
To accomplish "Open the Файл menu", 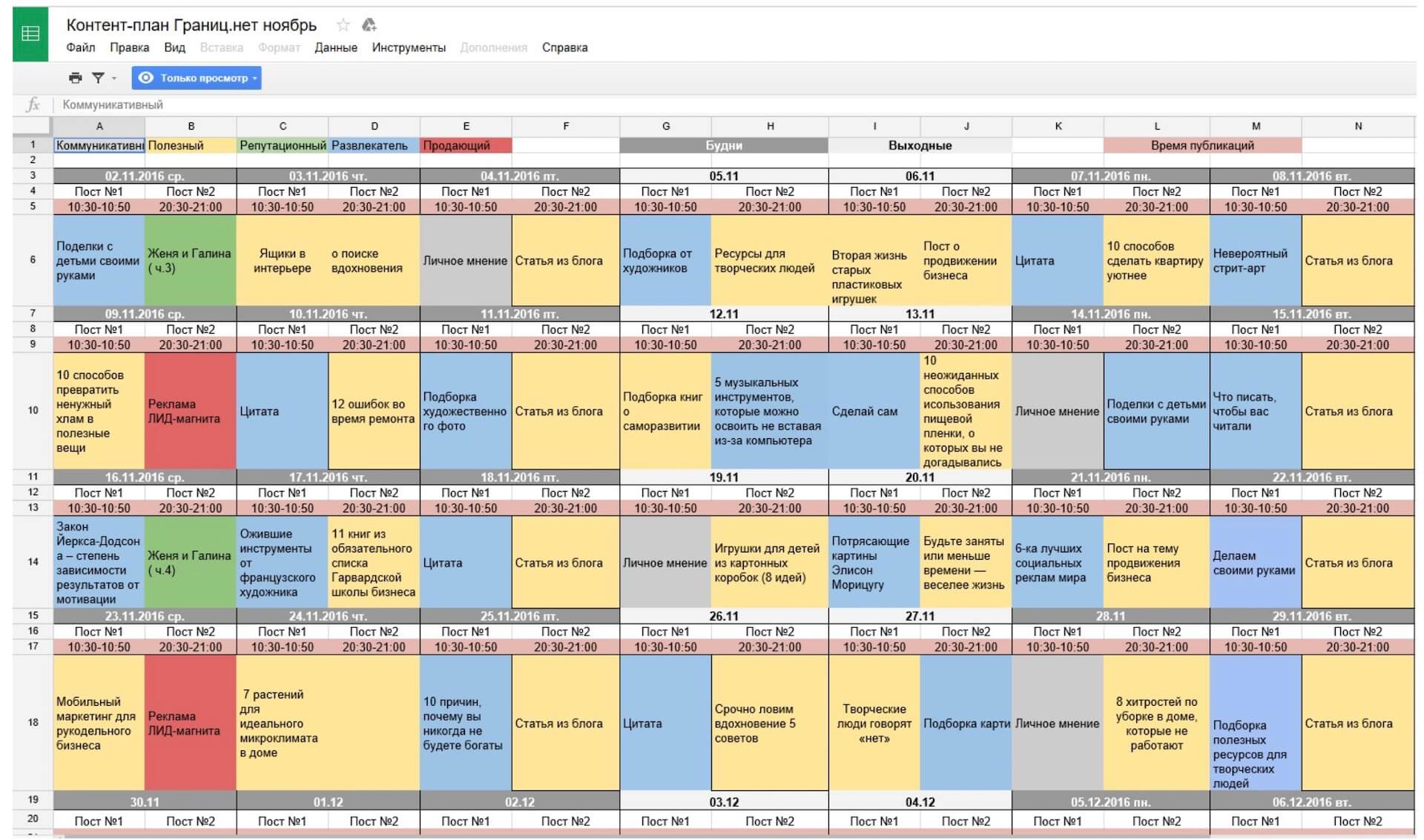I will 80,47.
